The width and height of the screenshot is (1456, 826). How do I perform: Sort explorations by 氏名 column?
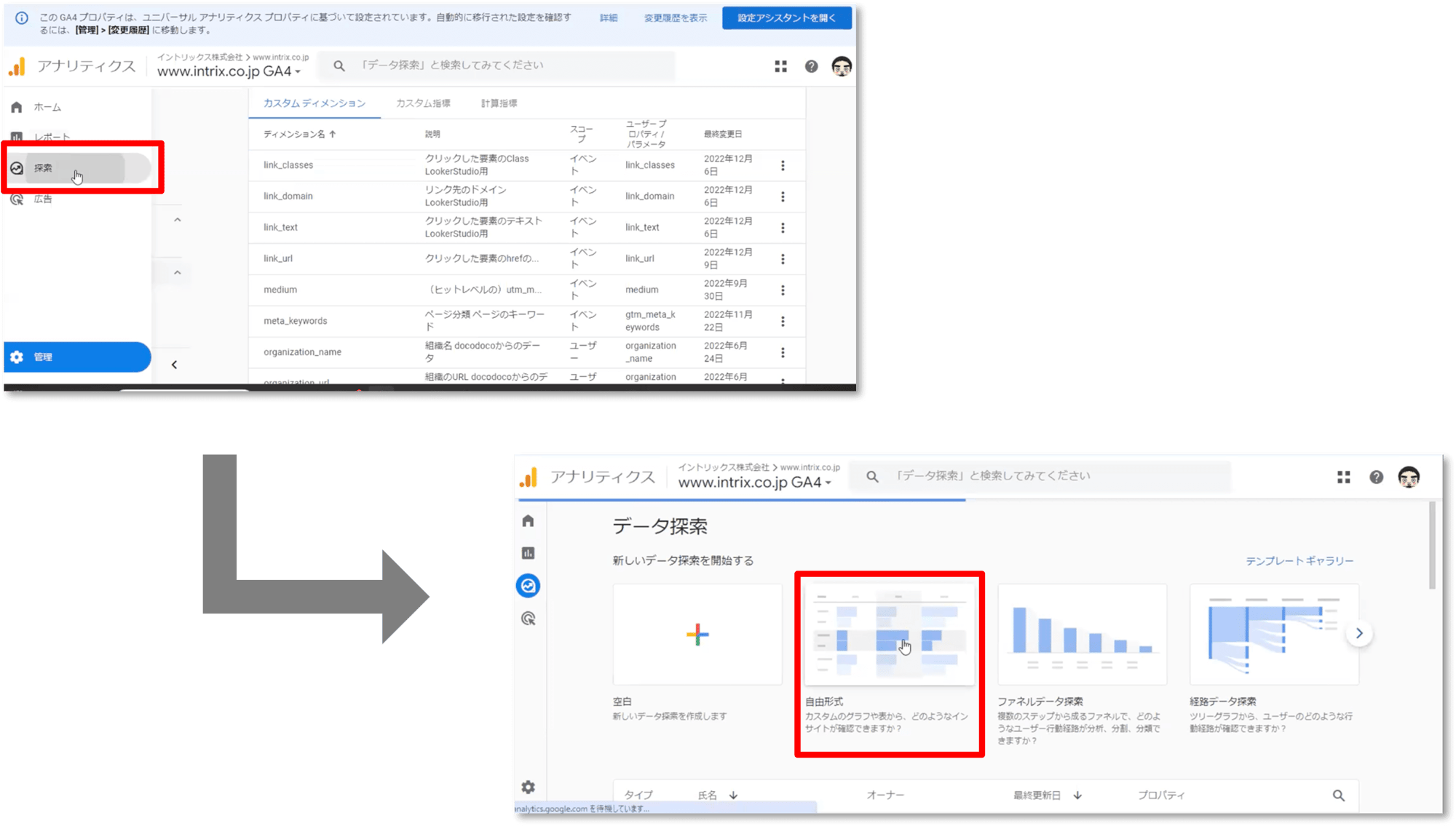click(x=718, y=795)
